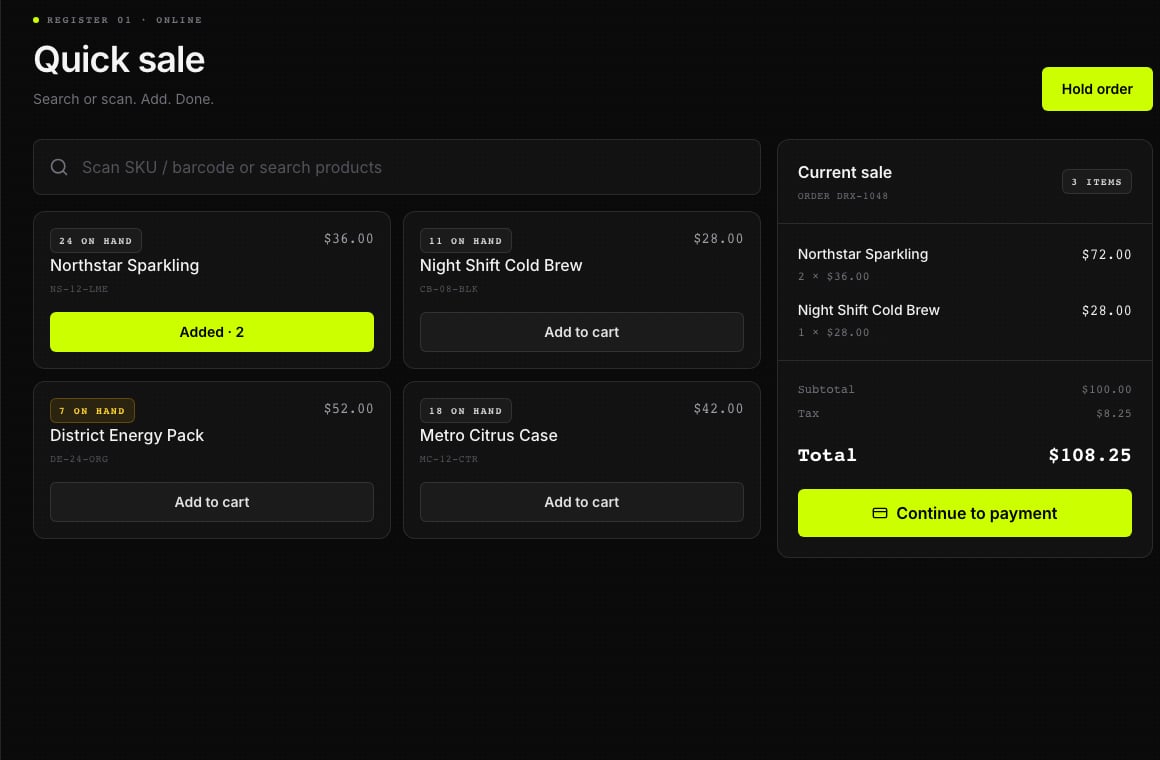
Task: Click the $52.00 price on District Energy card
Action: click(x=348, y=409)
